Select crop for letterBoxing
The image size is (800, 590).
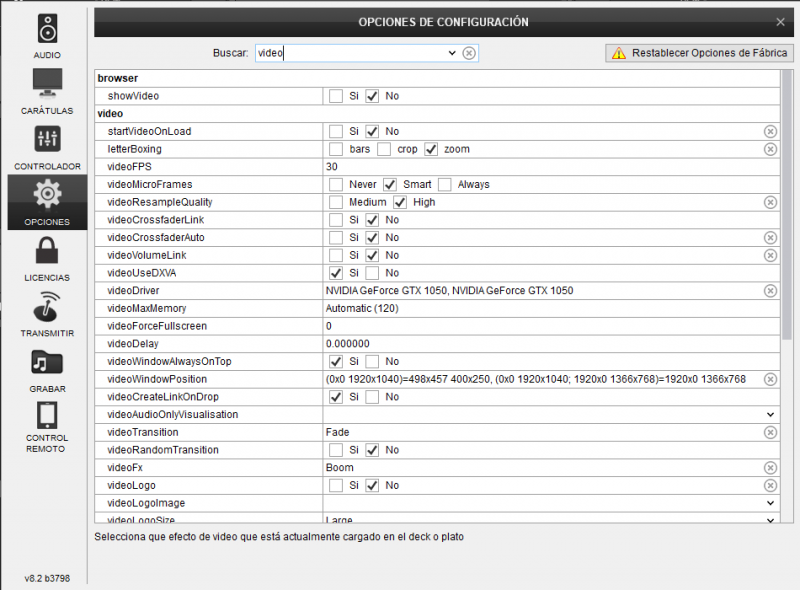pos(384,149)
